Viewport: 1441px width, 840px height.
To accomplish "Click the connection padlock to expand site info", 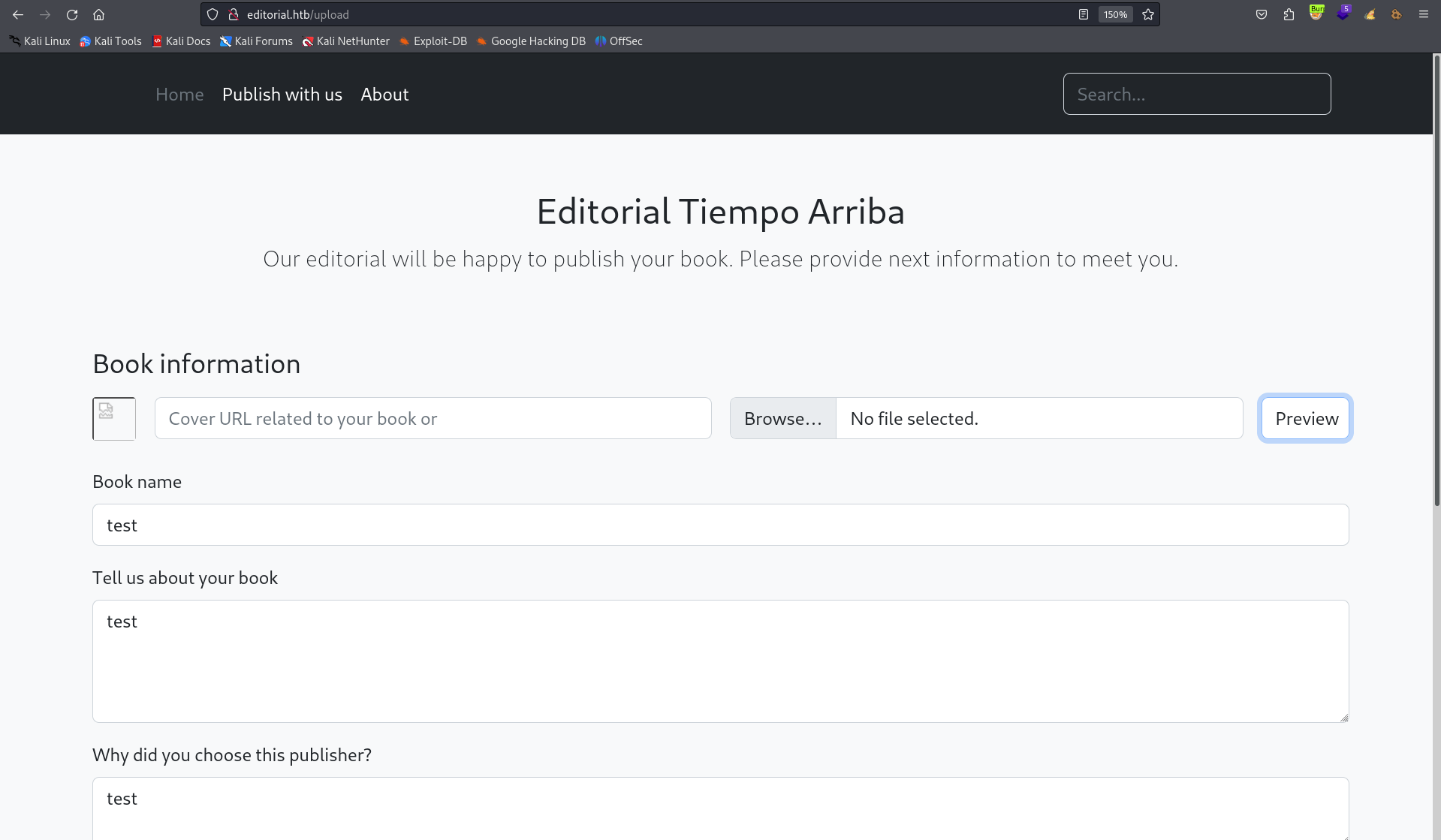I will tap(234, 14).
